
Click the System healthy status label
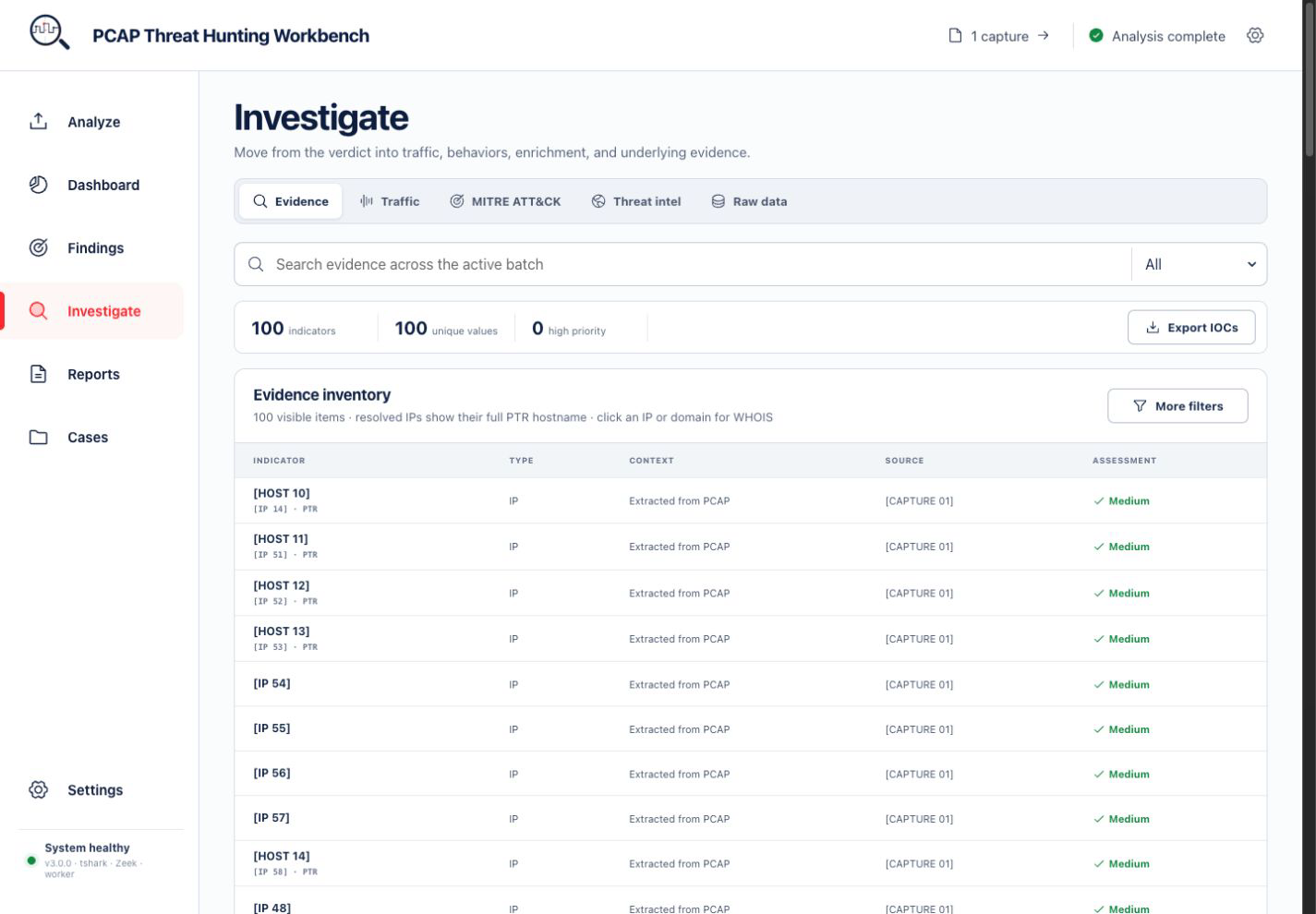pyautogui.click(x=87, y=848)
